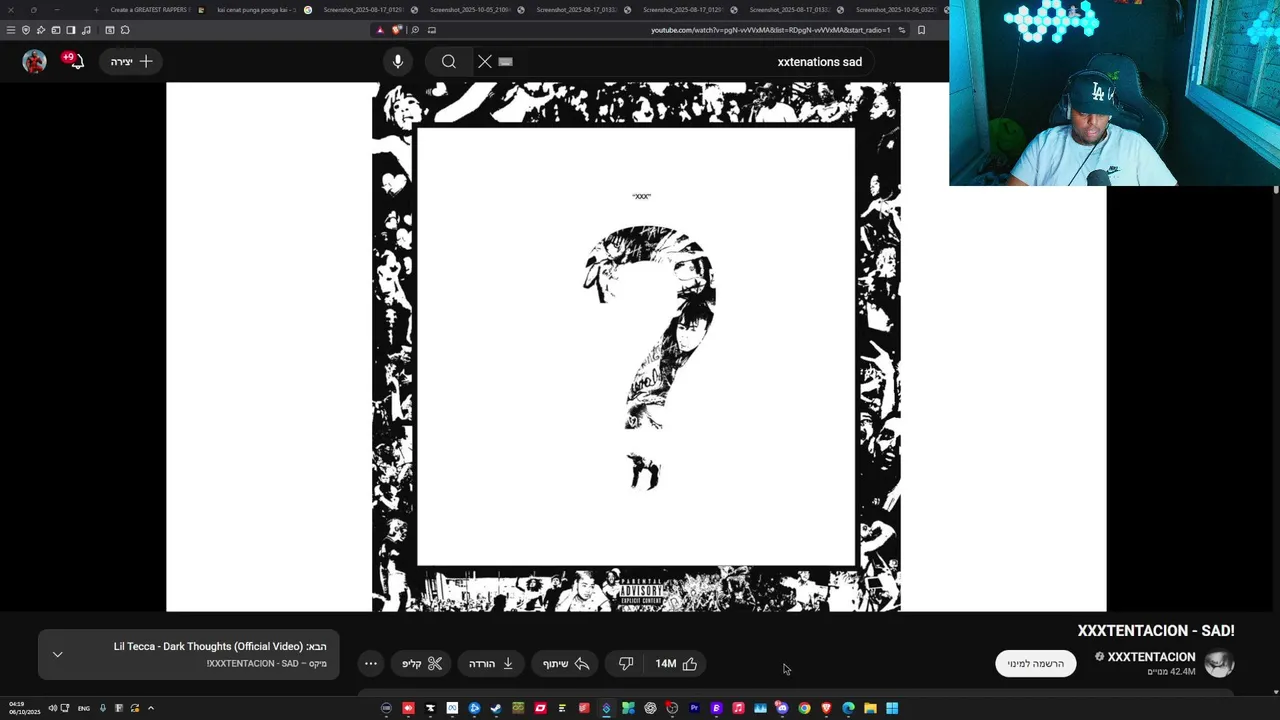Open the Brave Rewards triangle icon
This screenshot has width=1280, height=720.
(x=380, y=30)
